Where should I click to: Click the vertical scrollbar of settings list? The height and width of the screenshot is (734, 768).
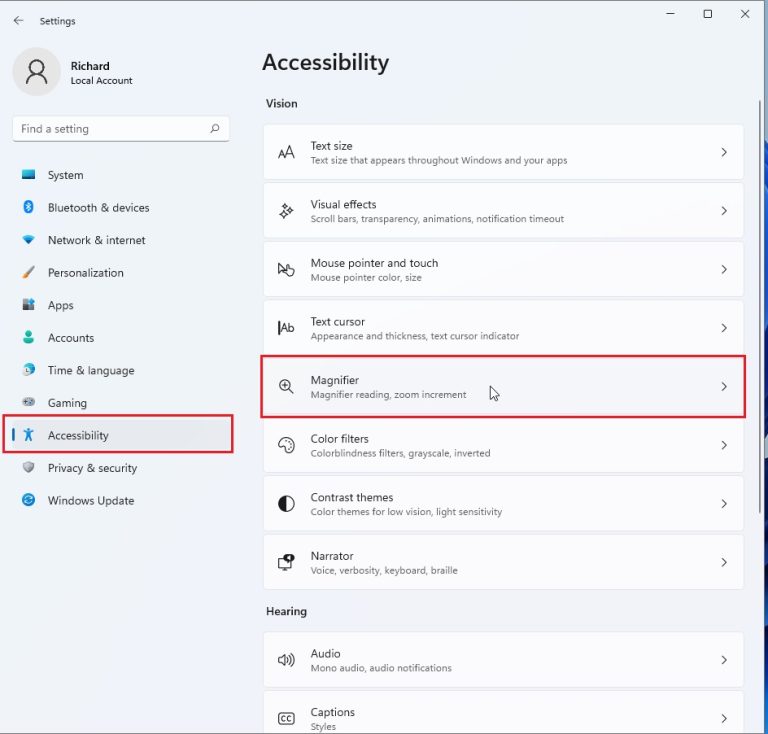760,307
